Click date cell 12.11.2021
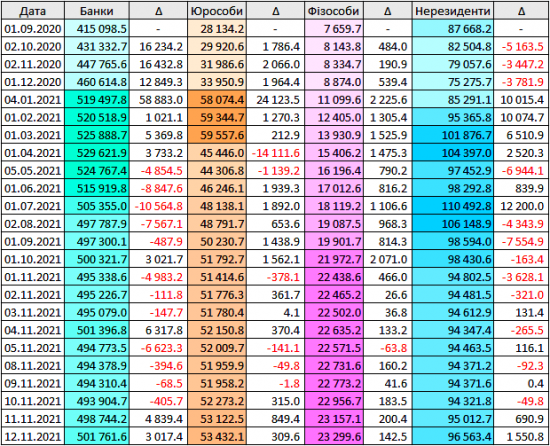This screenshot has height=446, width=550. [33, 437]
